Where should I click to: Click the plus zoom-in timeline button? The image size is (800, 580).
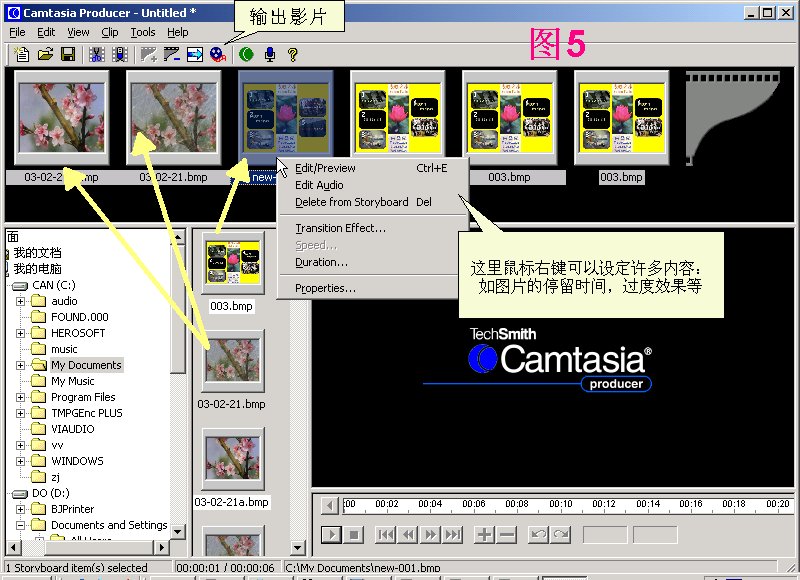(484, 535)
